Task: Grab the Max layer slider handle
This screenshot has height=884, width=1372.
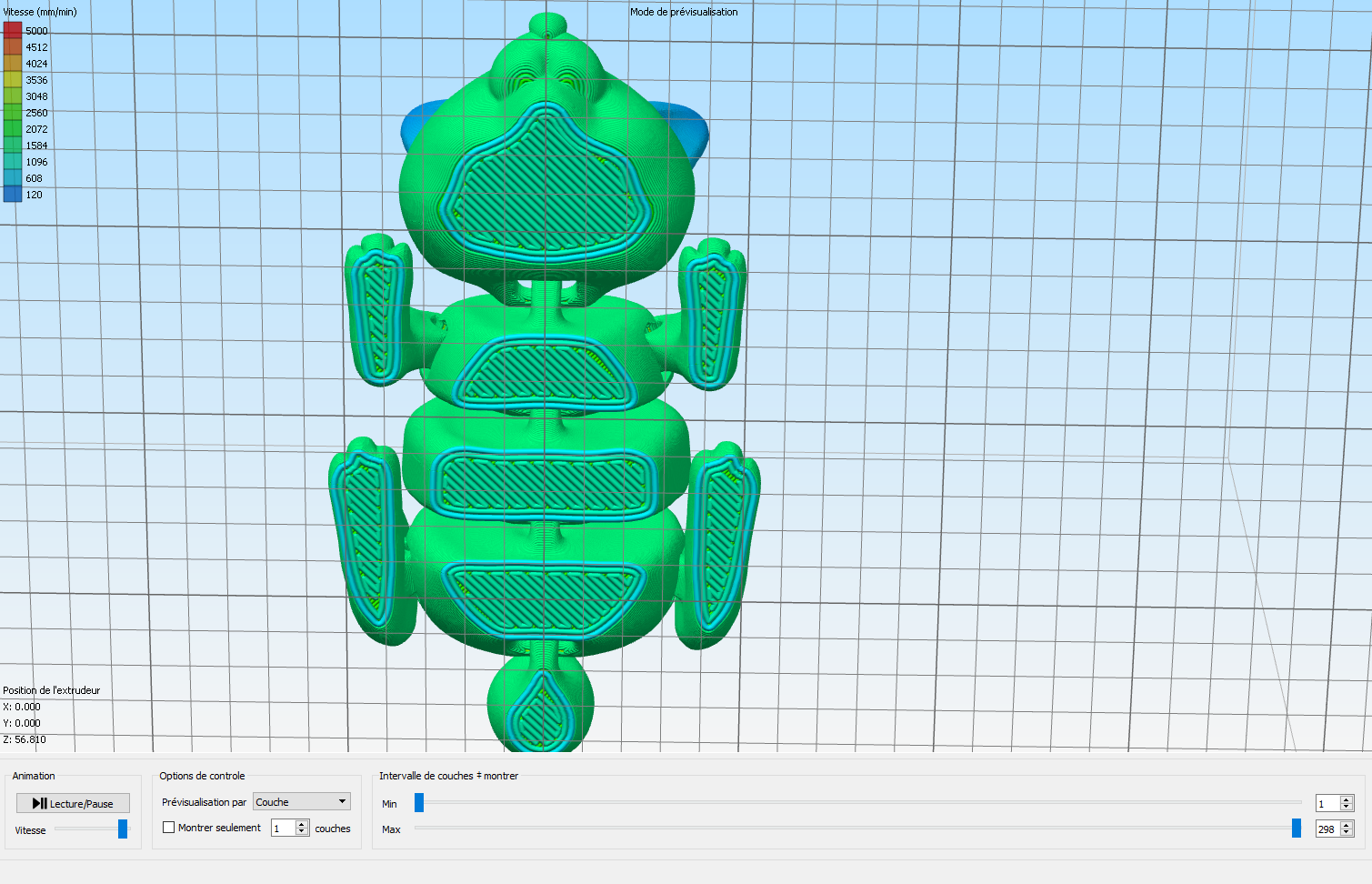Action: (x=1297, y=828)
